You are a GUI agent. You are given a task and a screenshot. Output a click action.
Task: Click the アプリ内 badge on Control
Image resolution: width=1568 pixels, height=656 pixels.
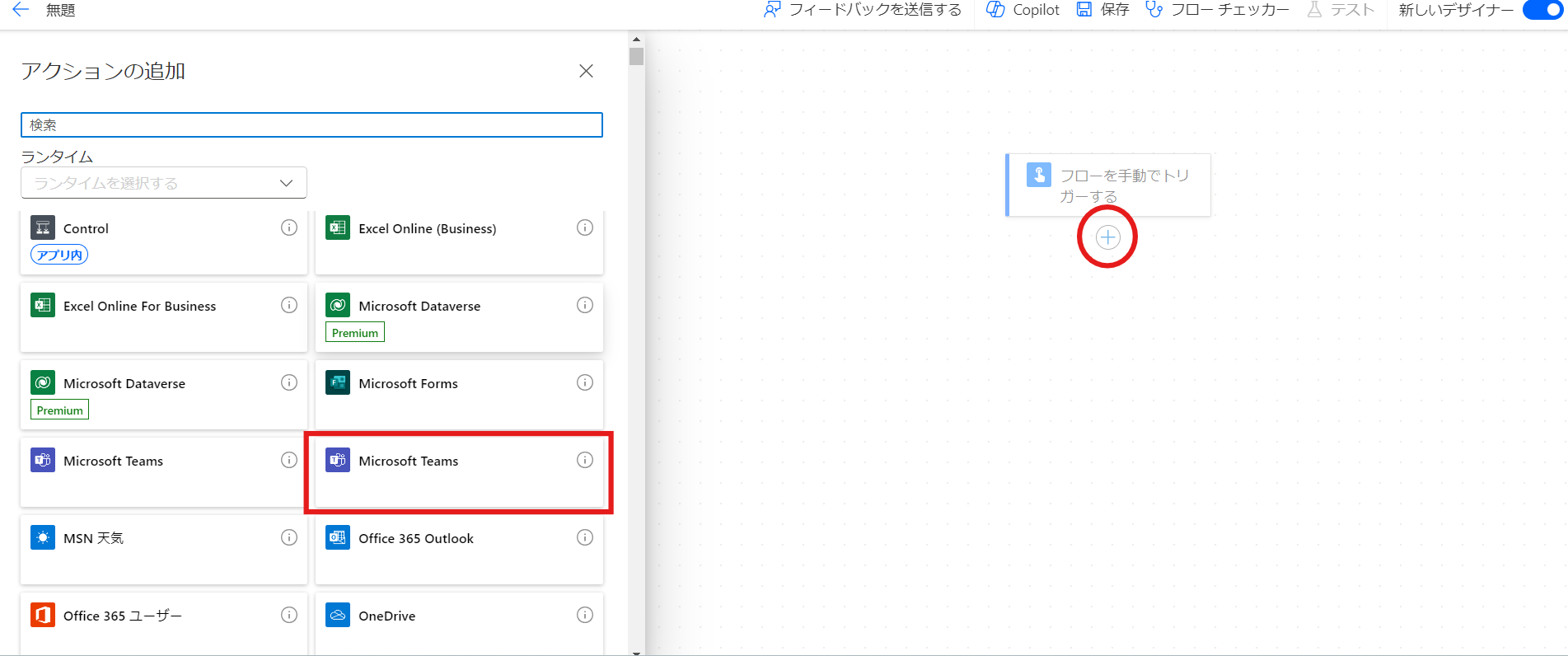tap(59, 255)
